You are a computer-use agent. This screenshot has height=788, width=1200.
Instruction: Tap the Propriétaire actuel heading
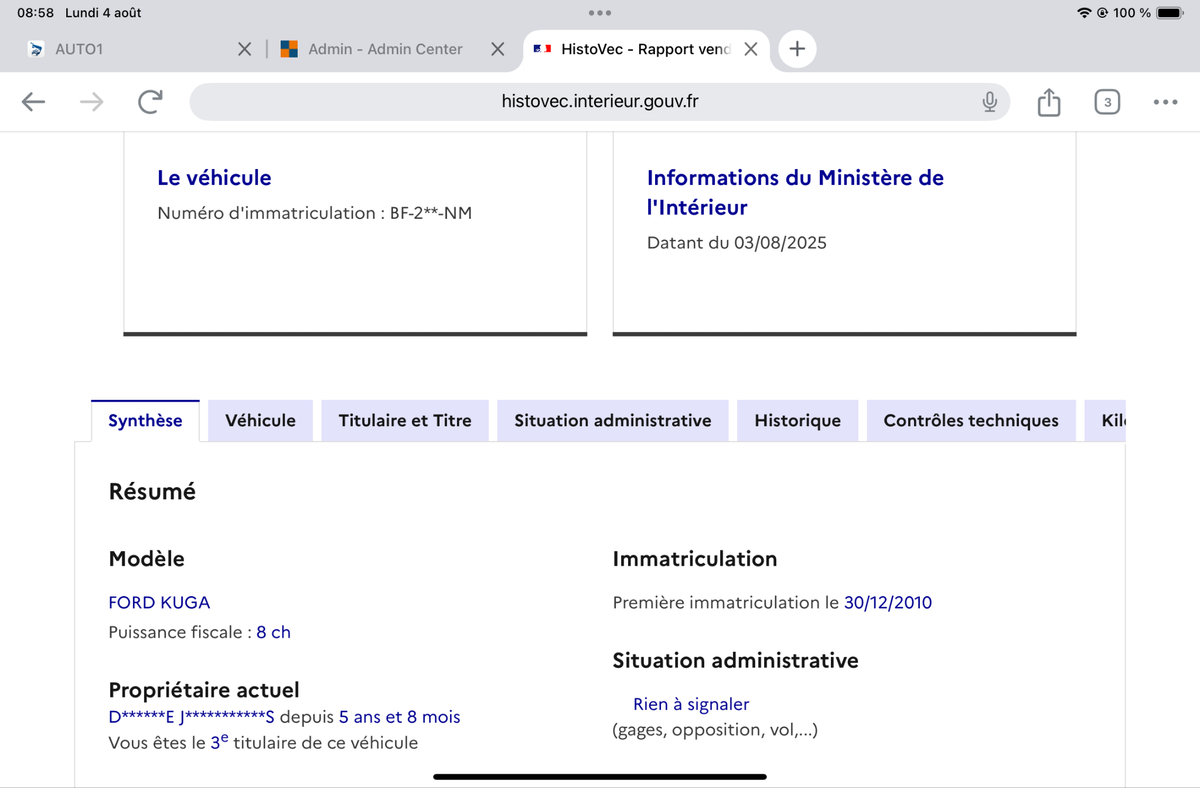(x=204, y=690)
